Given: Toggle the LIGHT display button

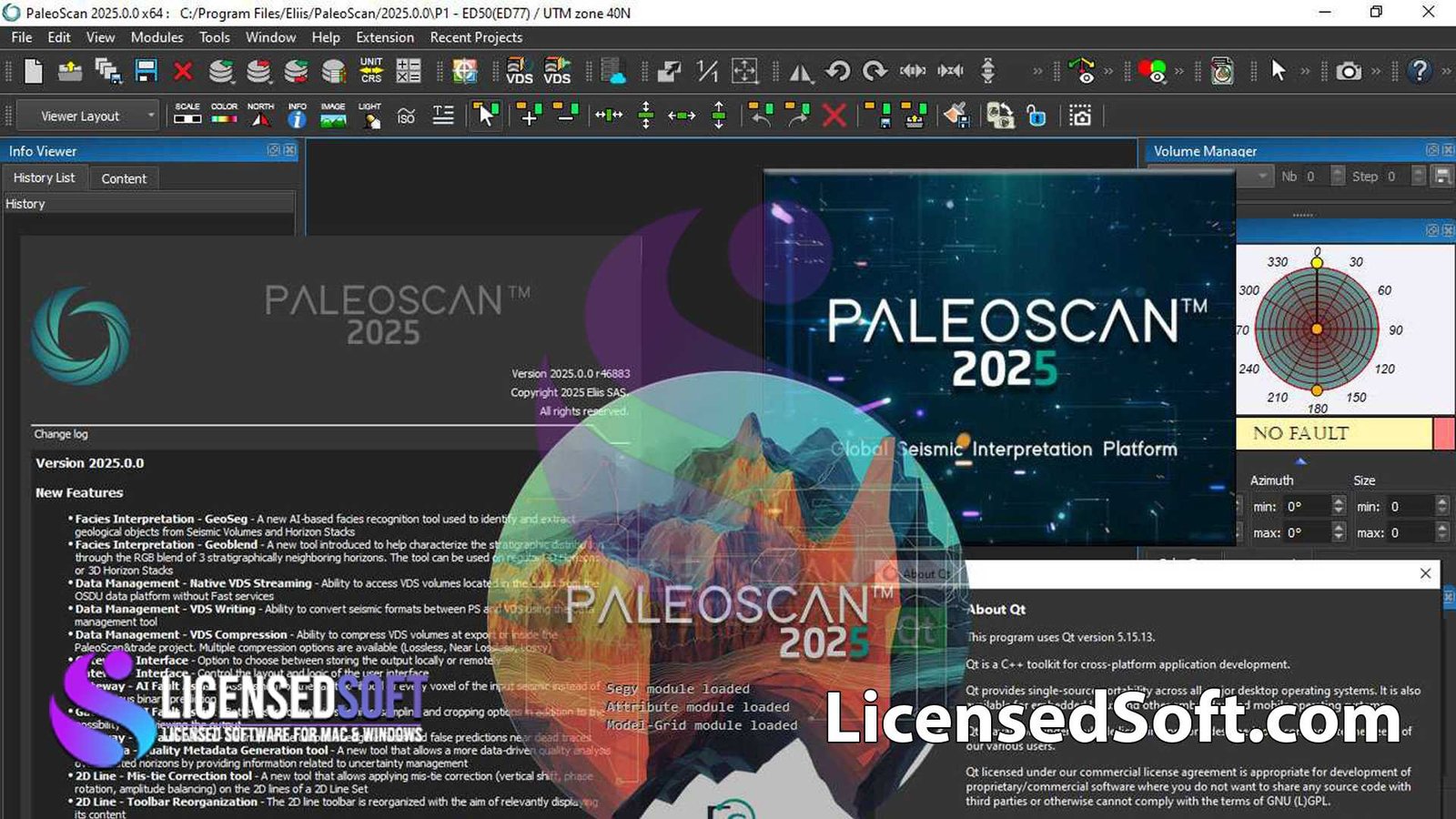Looking at the screenshot, I should click(369, 115).
